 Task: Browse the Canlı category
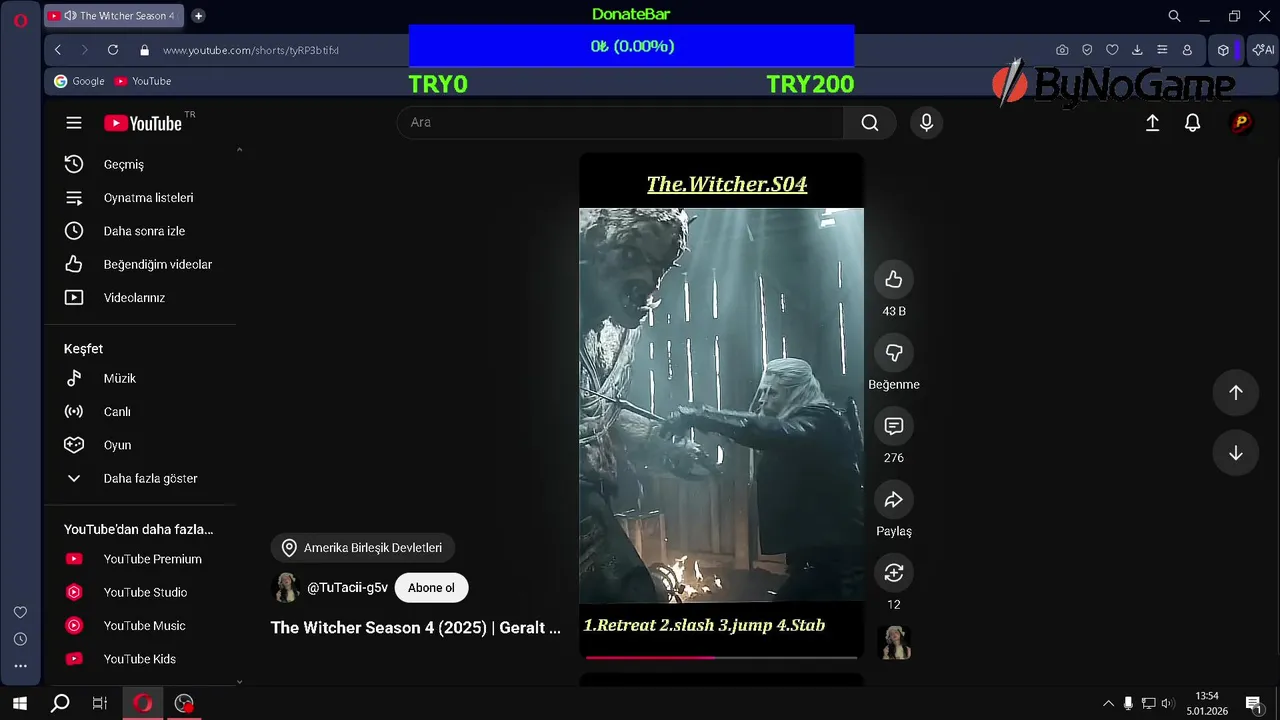tap(138, 412)
